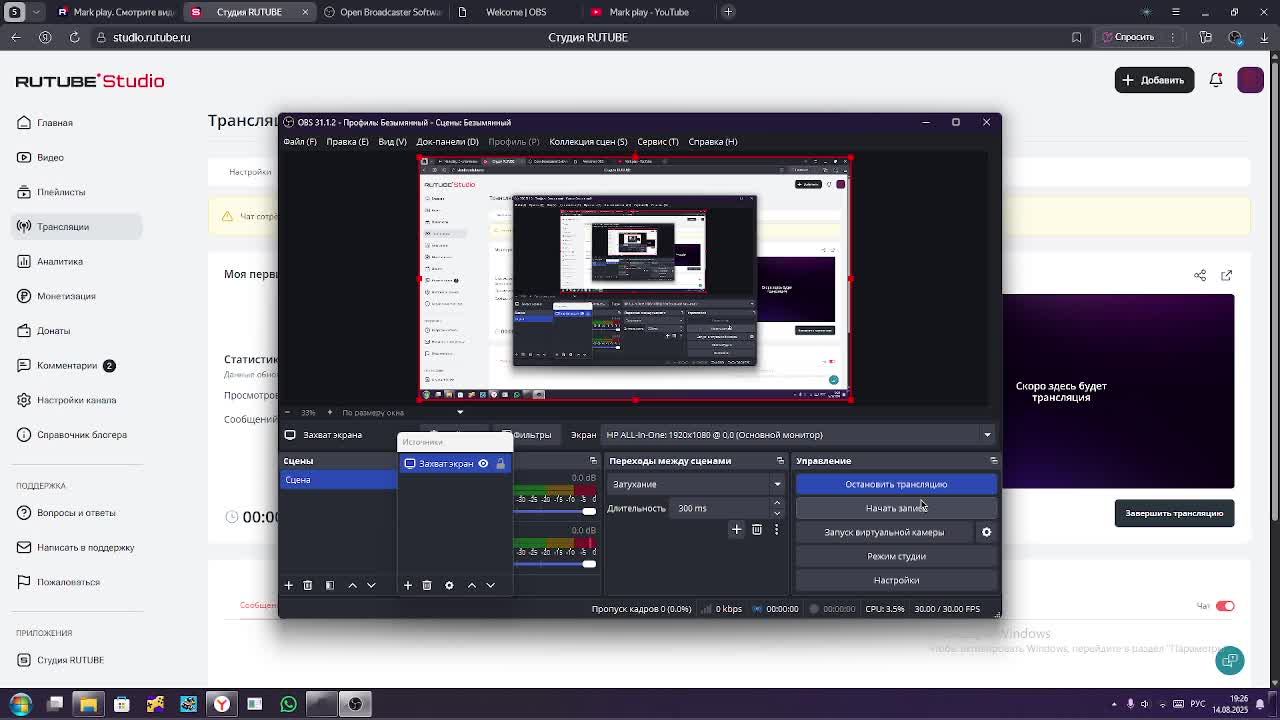1280x720 pixels.
Task: Click Режим студии button
Action: 896,556
